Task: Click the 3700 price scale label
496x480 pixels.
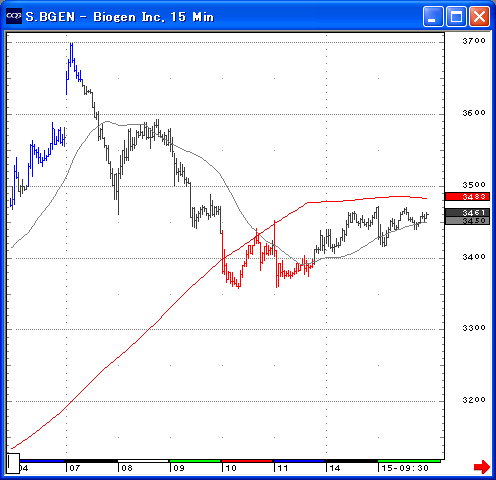Action: (474, 41)
